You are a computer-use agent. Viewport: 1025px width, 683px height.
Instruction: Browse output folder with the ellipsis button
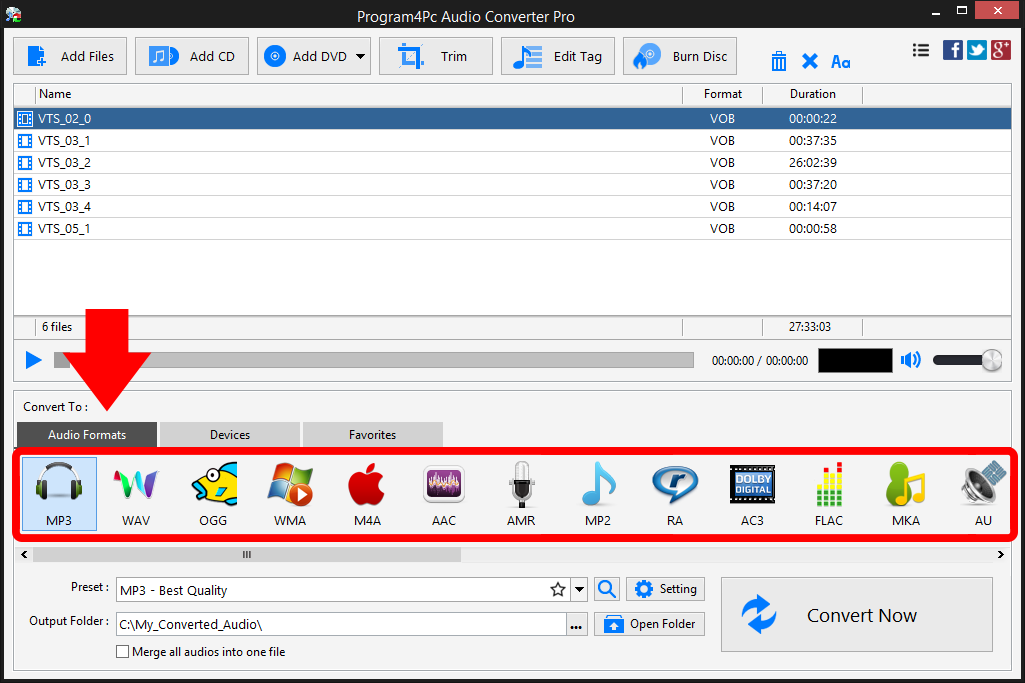(576, 623)
